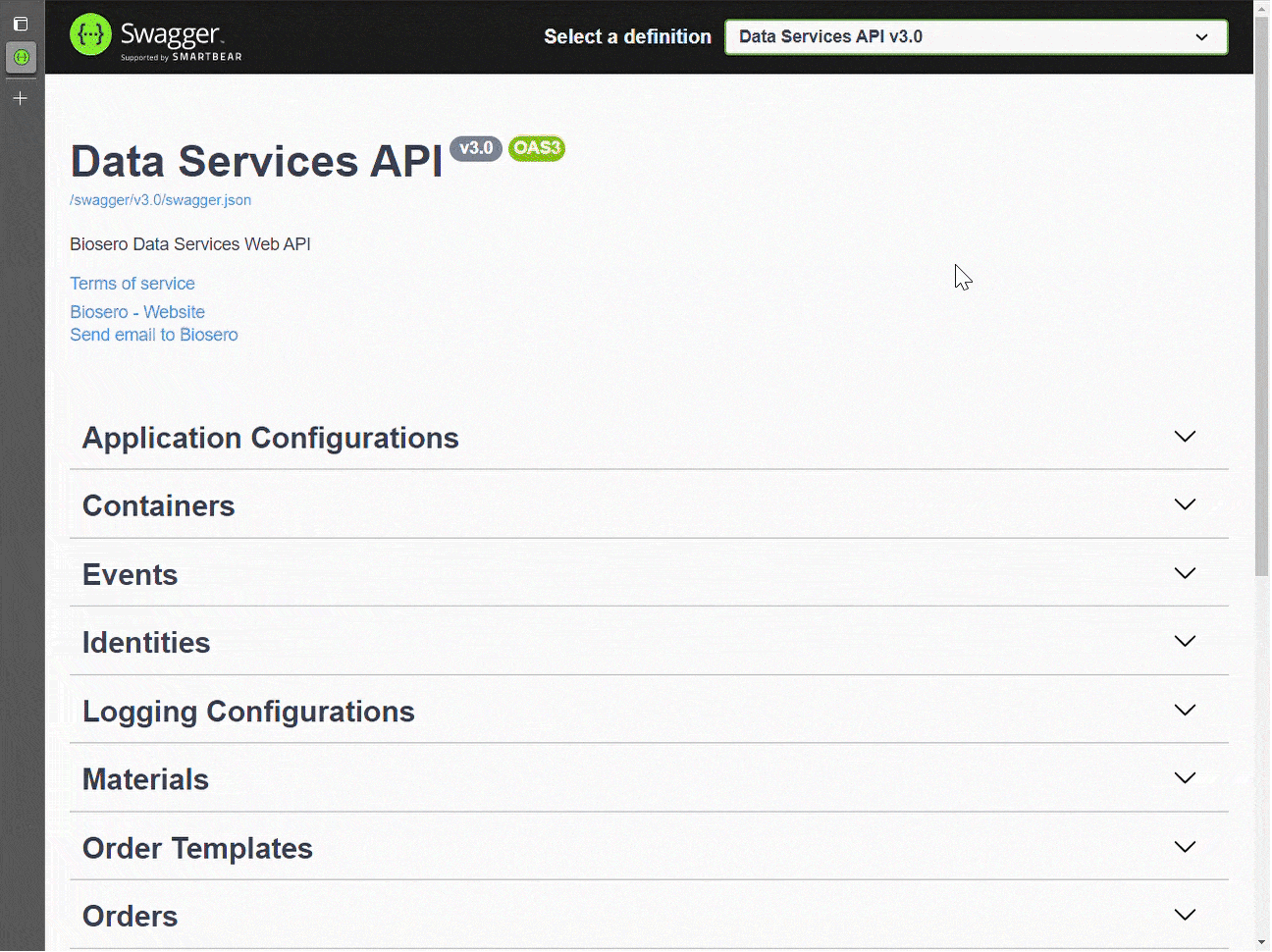The width and height of the screenshot is (1272, 952).
Task: Add a new tab with plus icon
Action: pos(21,98)
